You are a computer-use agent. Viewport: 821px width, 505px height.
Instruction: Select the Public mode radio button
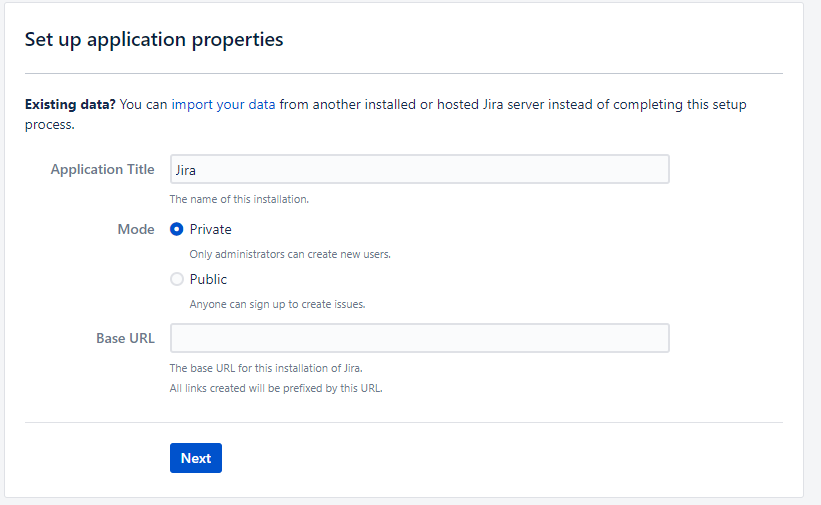coord(176,279)
